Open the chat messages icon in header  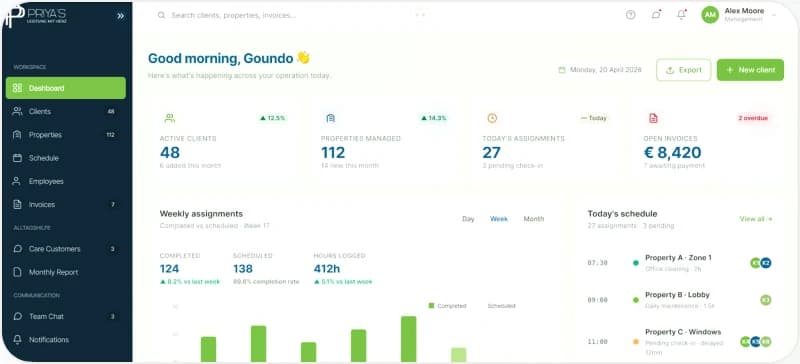(x=656, y=15)
